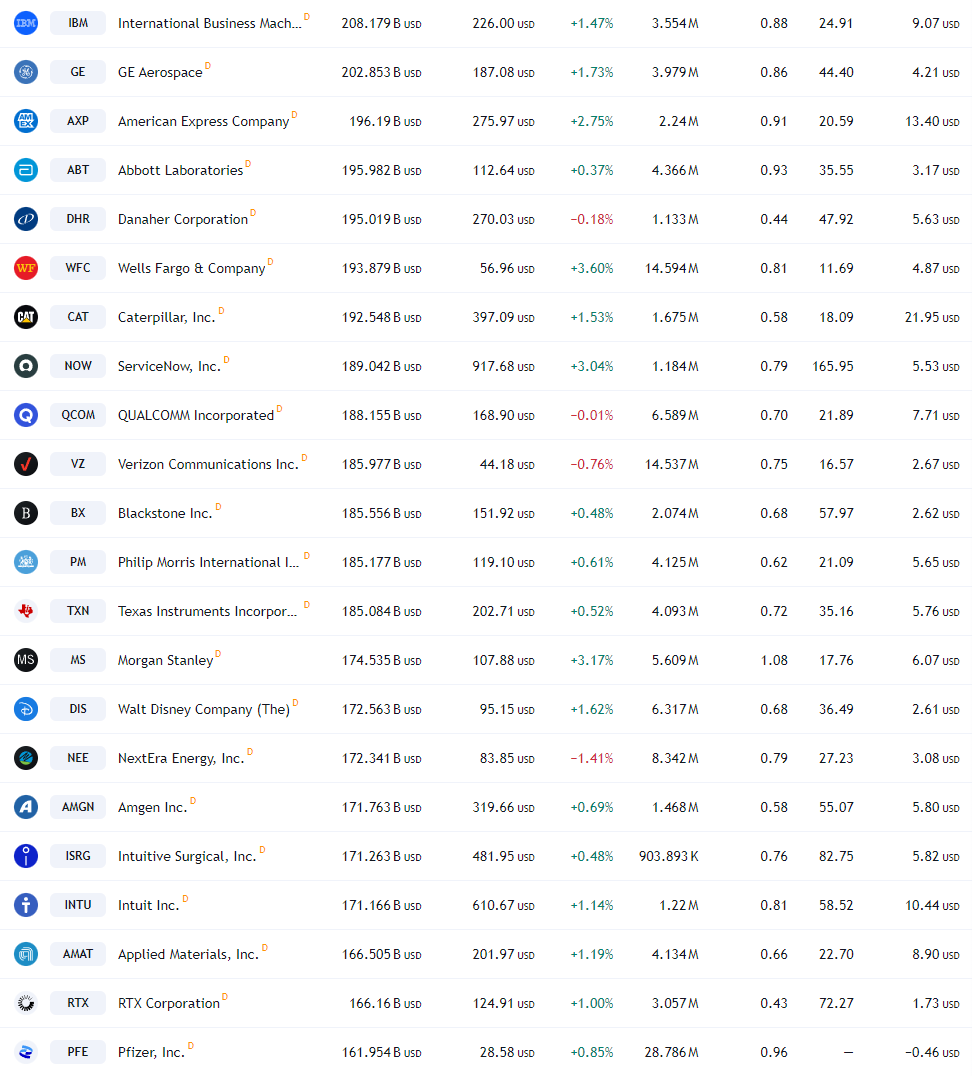The height and width of the screenshot is (1076, 972).
Task: Click volume value 903.893 K
Action: click(x=669, y=856)
